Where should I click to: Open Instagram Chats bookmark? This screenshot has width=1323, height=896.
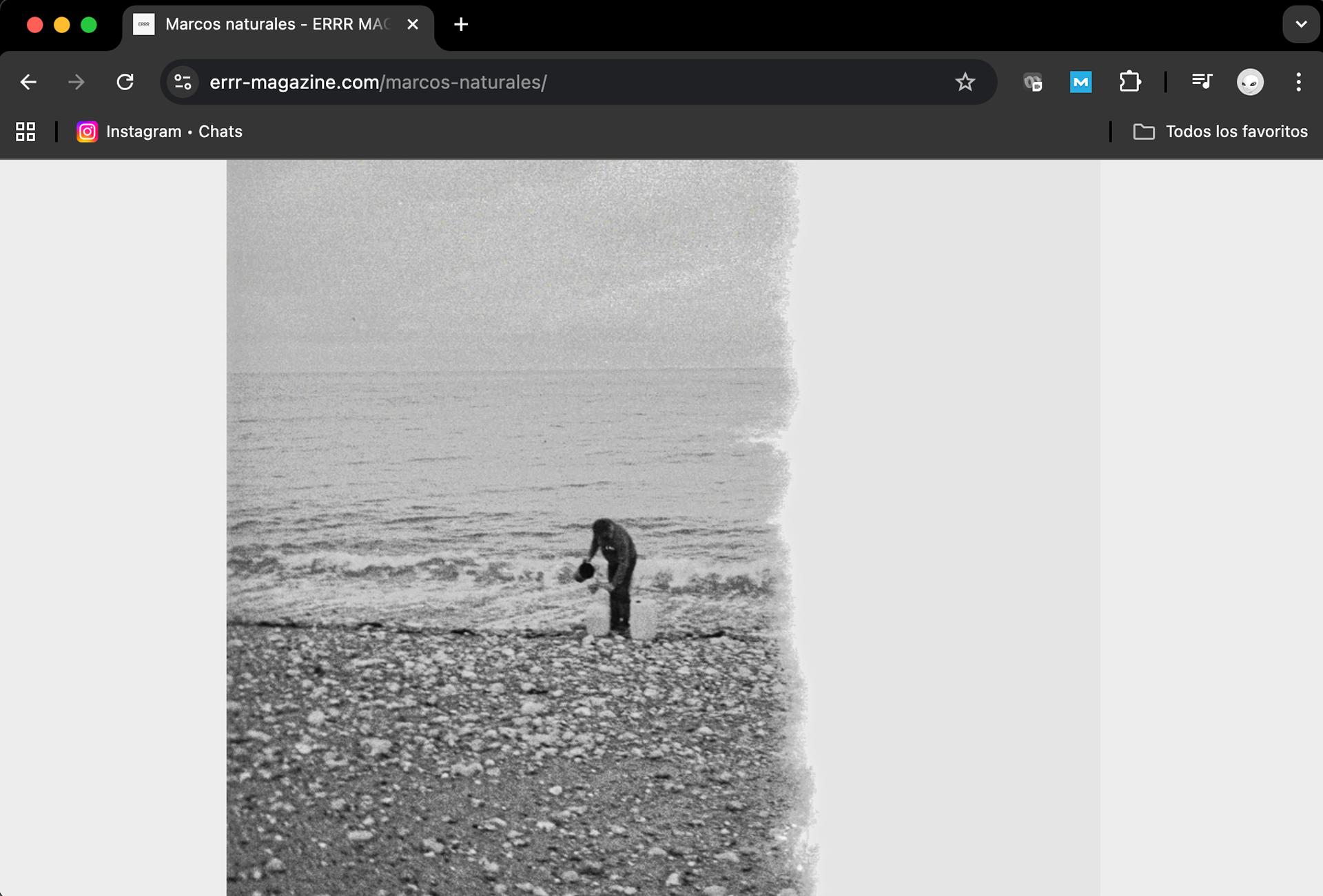(160, 132)
